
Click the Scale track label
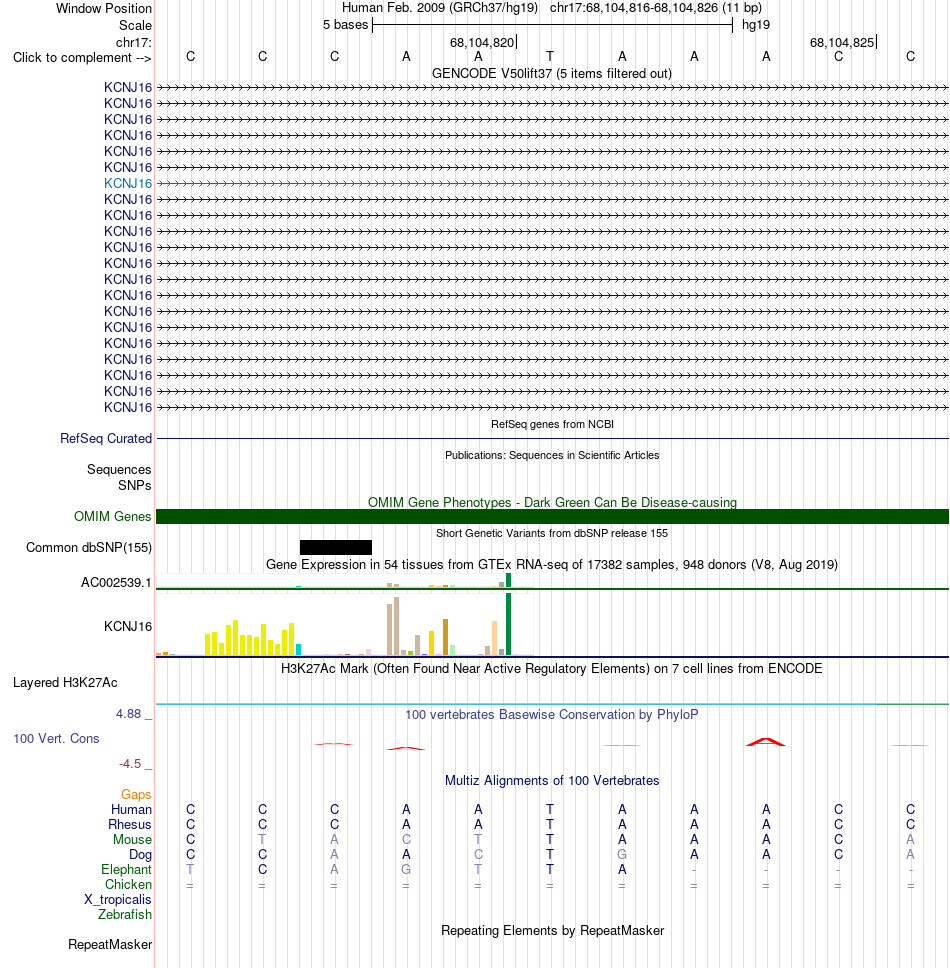135,25
